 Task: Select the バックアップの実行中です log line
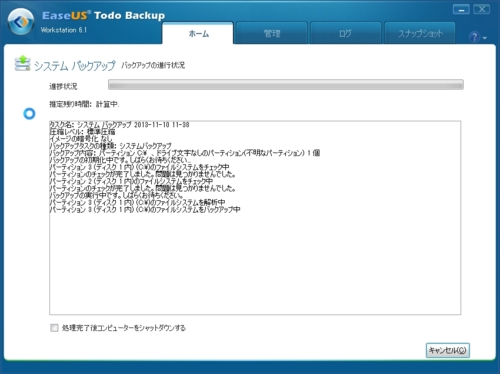[x=116, y=195]
